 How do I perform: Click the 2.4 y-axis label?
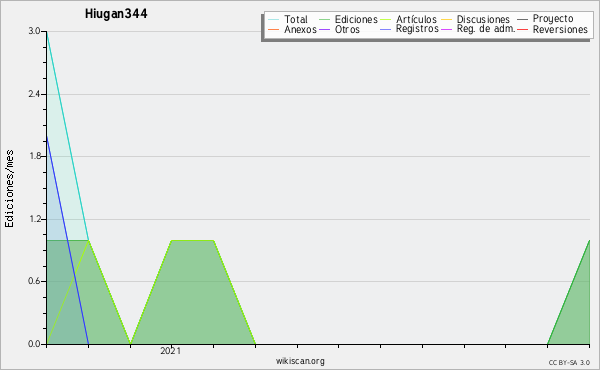34,94
